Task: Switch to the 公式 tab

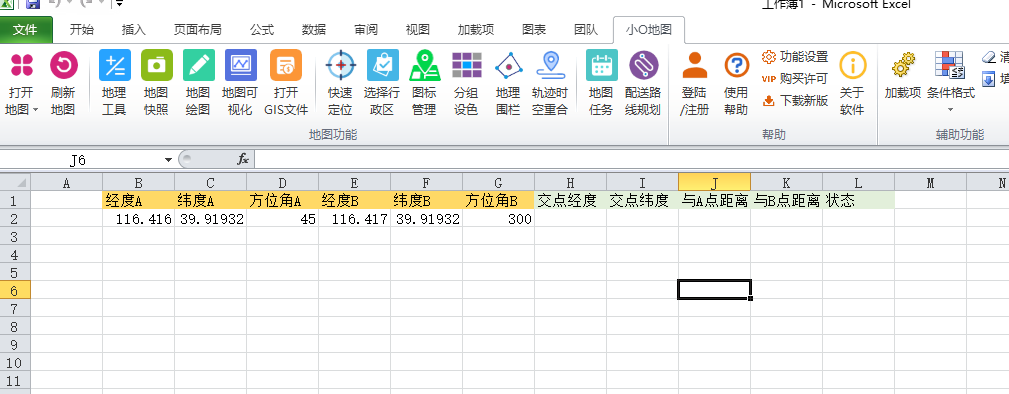Action: tap(262, 30)
